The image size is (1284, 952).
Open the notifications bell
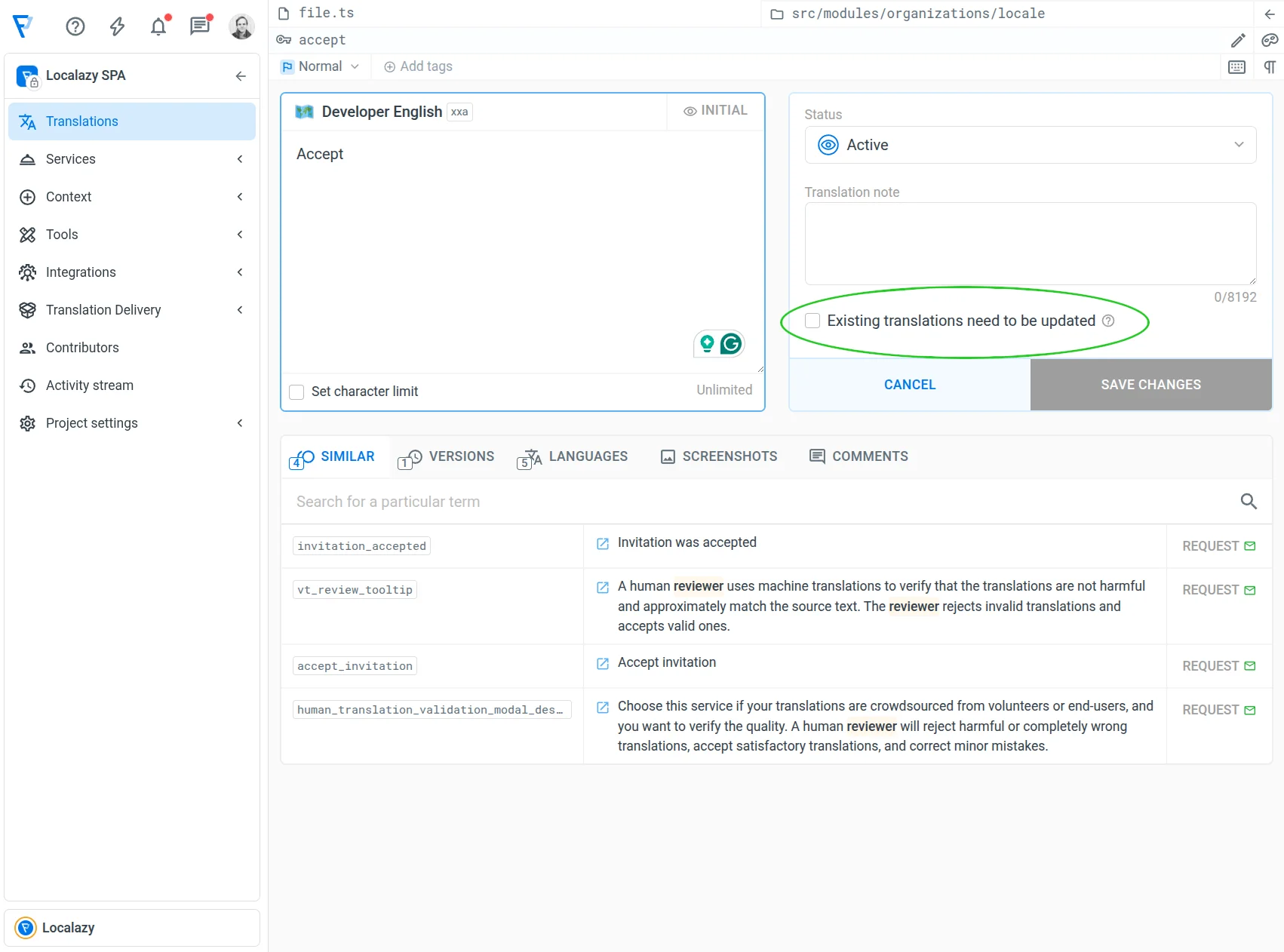[x=158, y=27]
